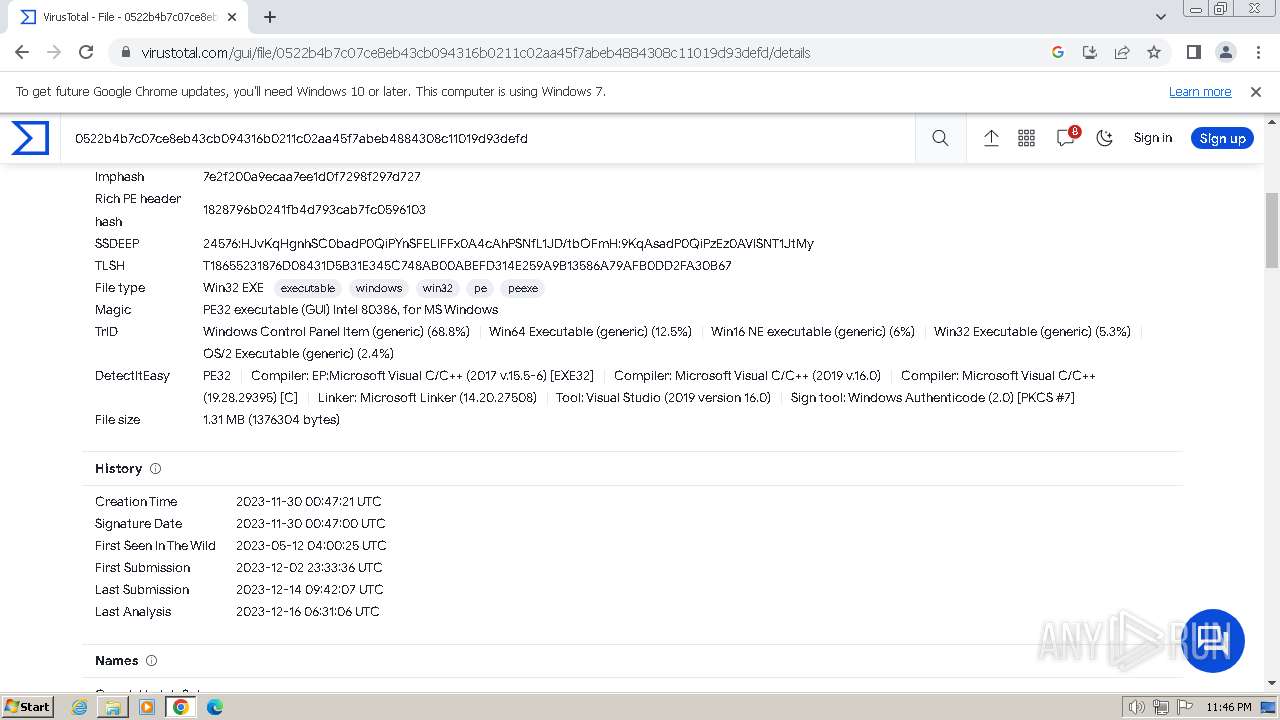Open Microsoft Edge from taskbar
The image size is (1280, 720).
pos(215,707)
